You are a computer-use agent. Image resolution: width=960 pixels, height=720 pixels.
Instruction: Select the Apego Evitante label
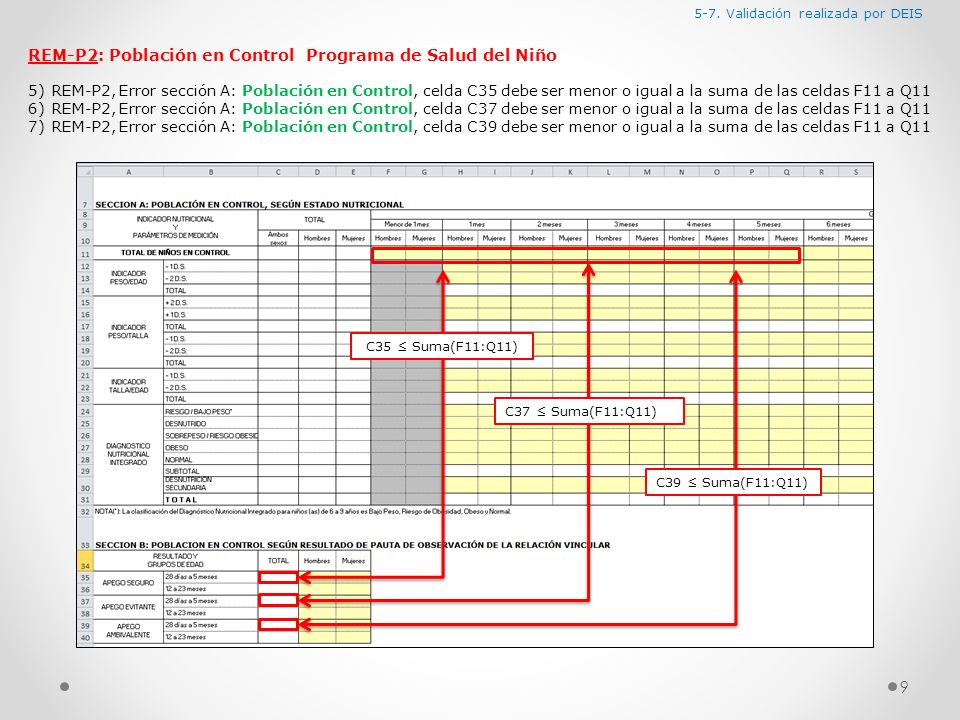click(x=128, y=607)
